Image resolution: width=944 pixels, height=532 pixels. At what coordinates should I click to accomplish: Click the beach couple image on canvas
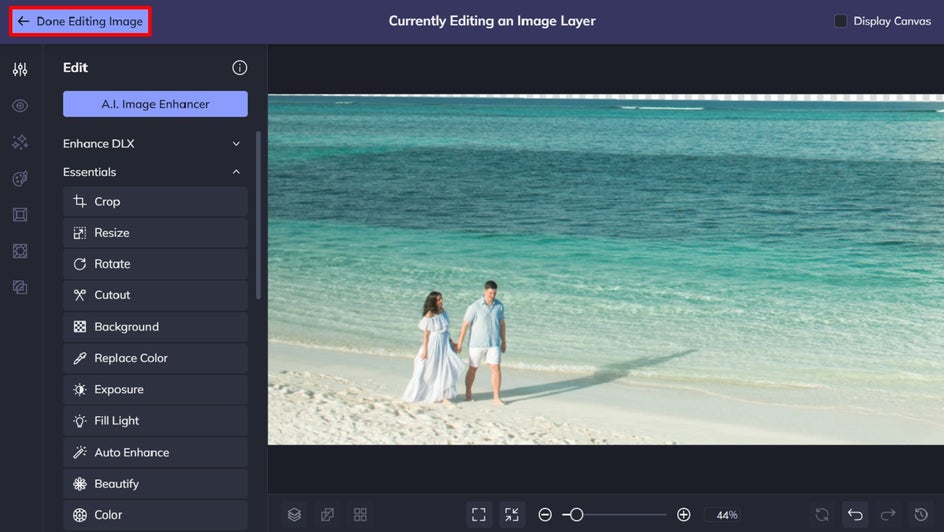point(606,270)
